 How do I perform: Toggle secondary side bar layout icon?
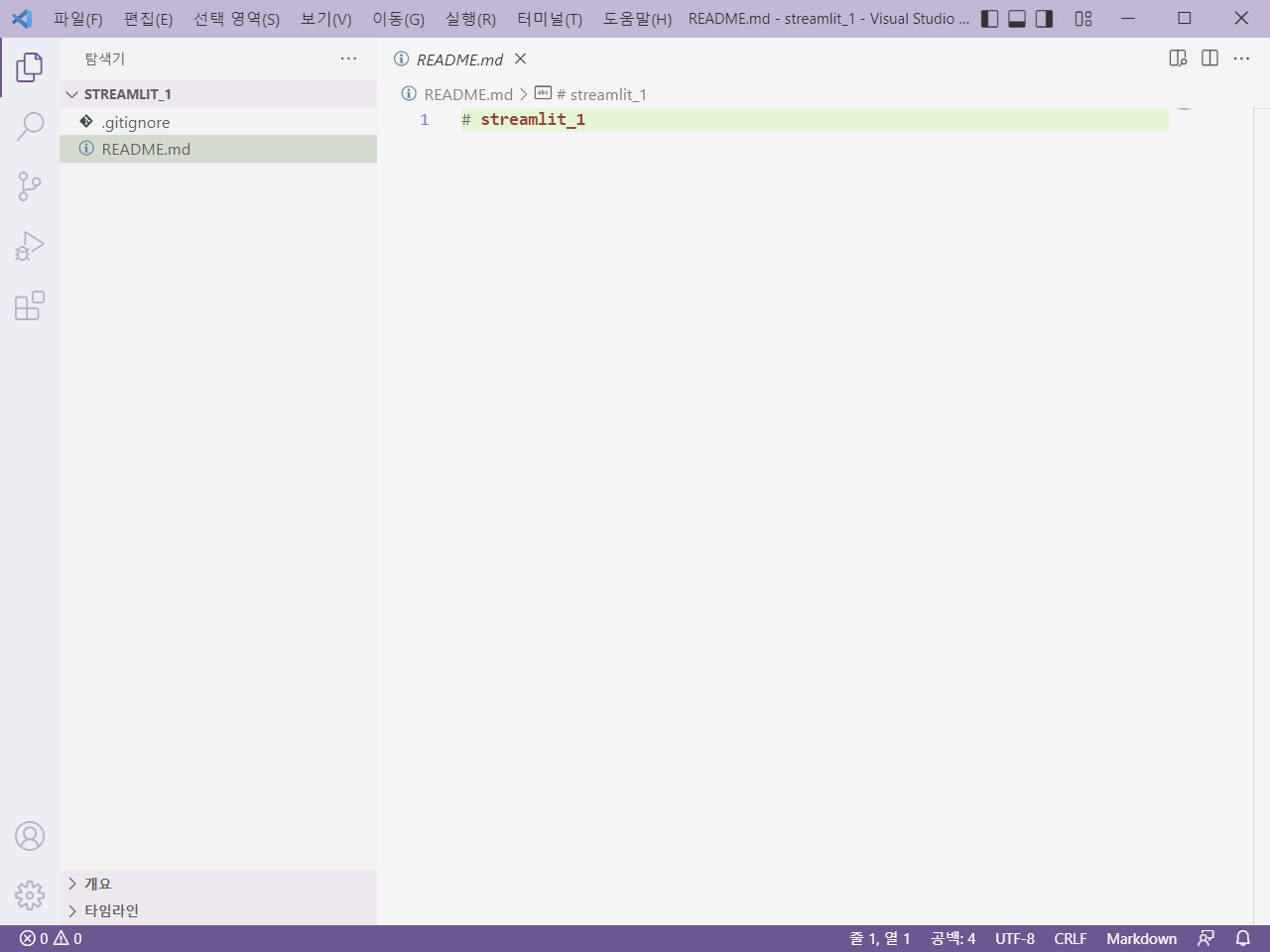1044,19
